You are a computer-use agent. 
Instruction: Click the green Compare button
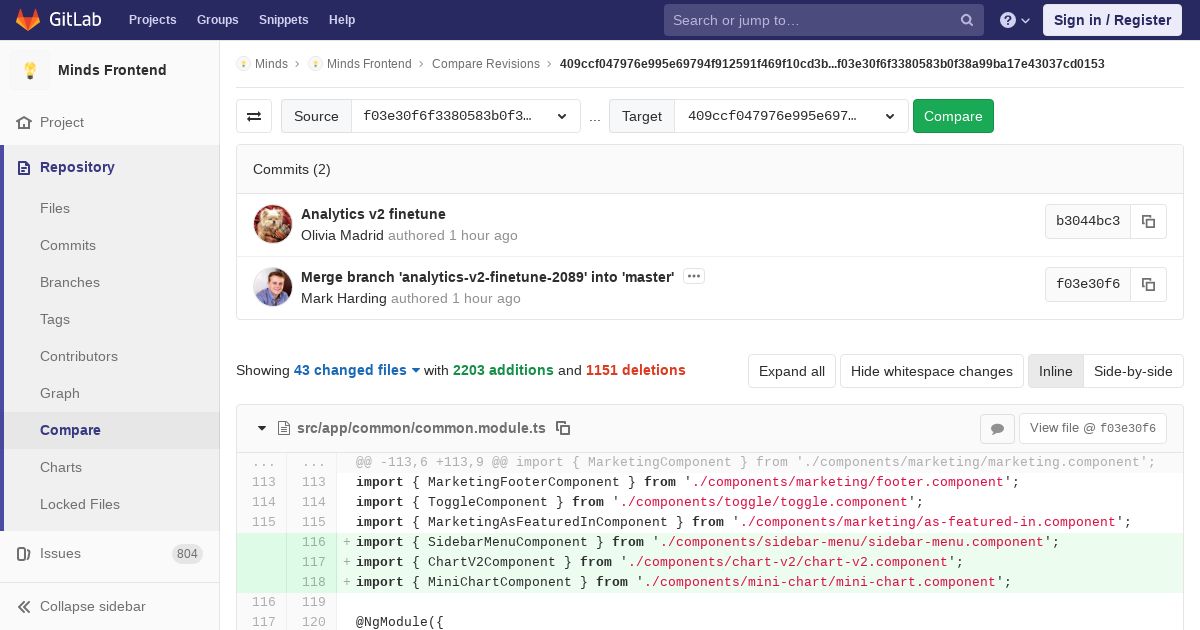(953, 116)
